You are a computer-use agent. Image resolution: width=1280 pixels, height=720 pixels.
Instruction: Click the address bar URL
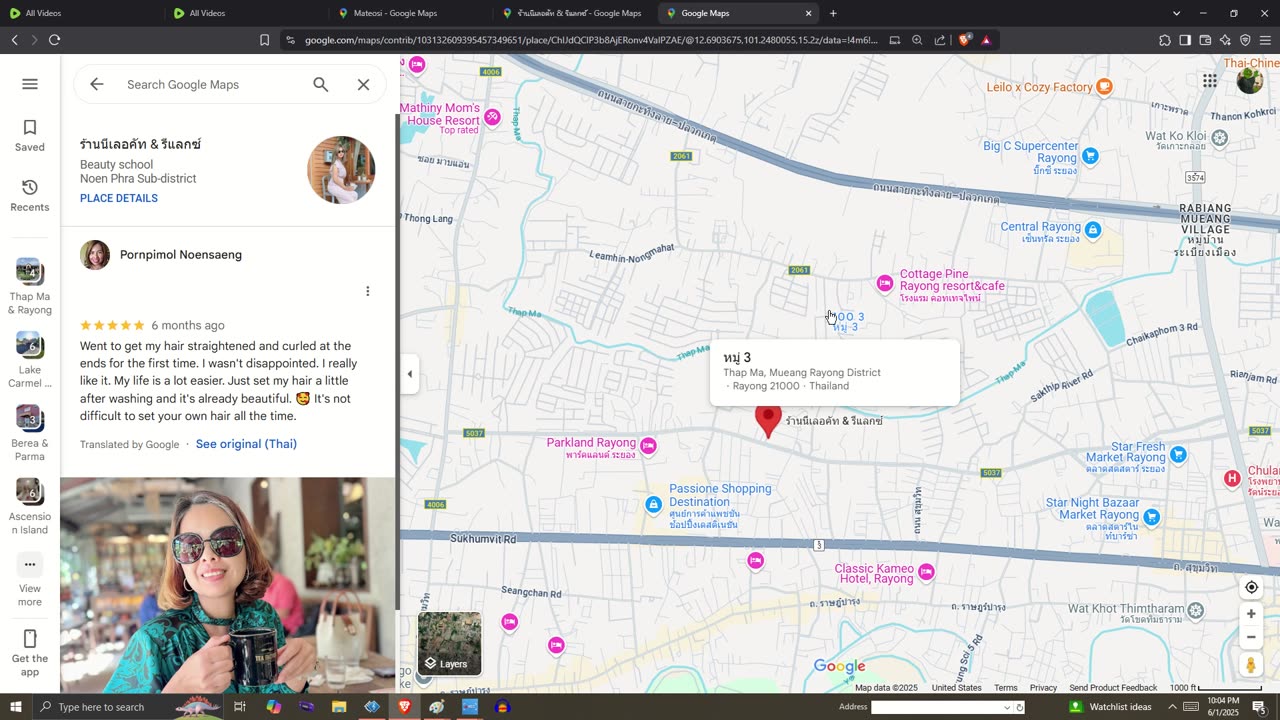click(x=591, y=40)
